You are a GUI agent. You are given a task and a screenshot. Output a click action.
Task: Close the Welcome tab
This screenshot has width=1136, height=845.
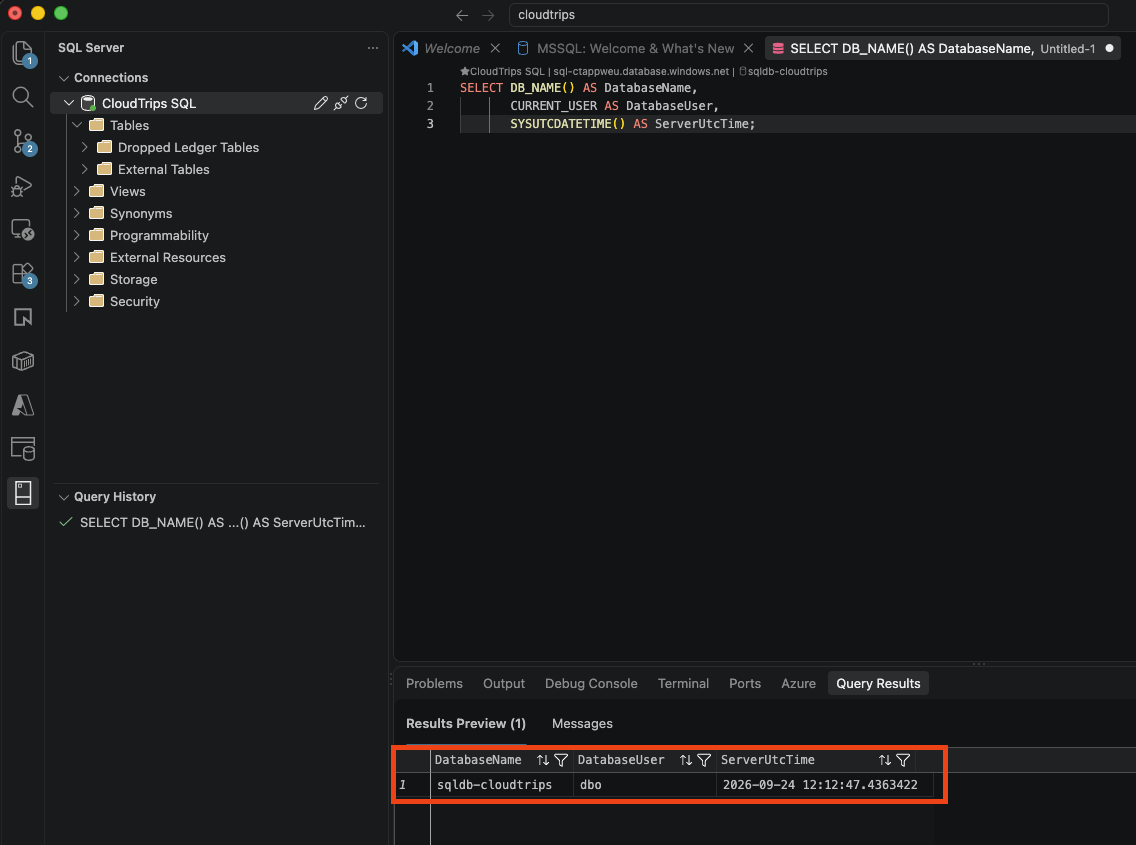point(495,48)
